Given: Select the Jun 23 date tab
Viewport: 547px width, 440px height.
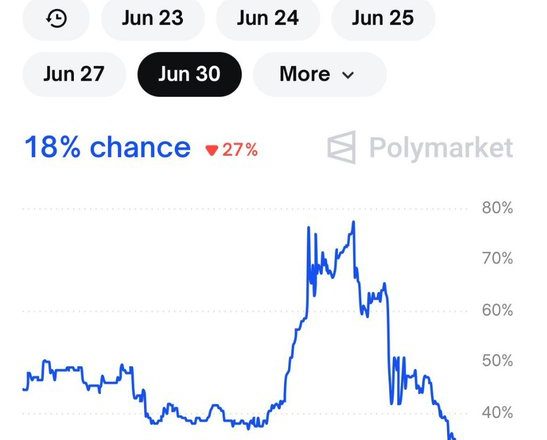Looking at the screenshot, I should coord(153,18).
